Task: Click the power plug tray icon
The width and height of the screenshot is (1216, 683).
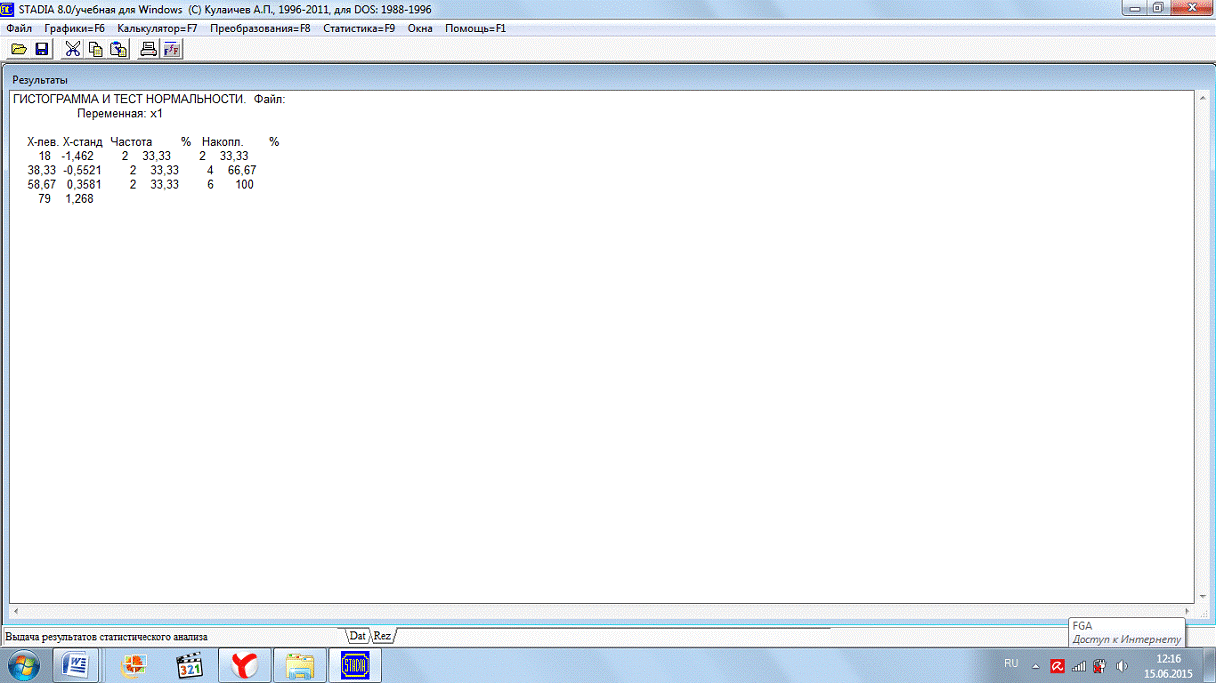Action: coord(1099,665)
